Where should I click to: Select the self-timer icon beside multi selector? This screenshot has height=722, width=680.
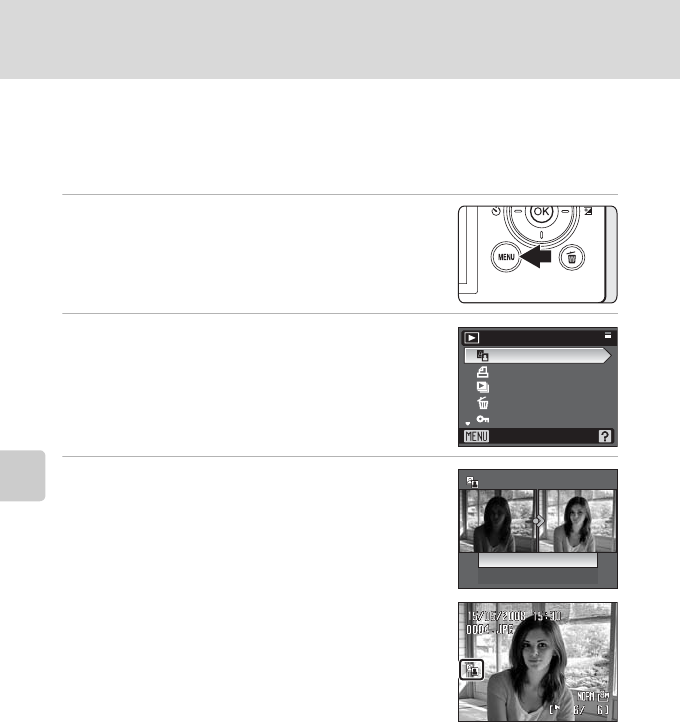pyautogui.click(x=495, y=211)
